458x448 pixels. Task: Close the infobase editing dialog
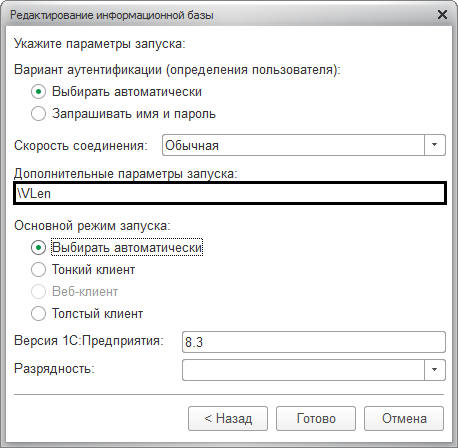tap(442, 15)
